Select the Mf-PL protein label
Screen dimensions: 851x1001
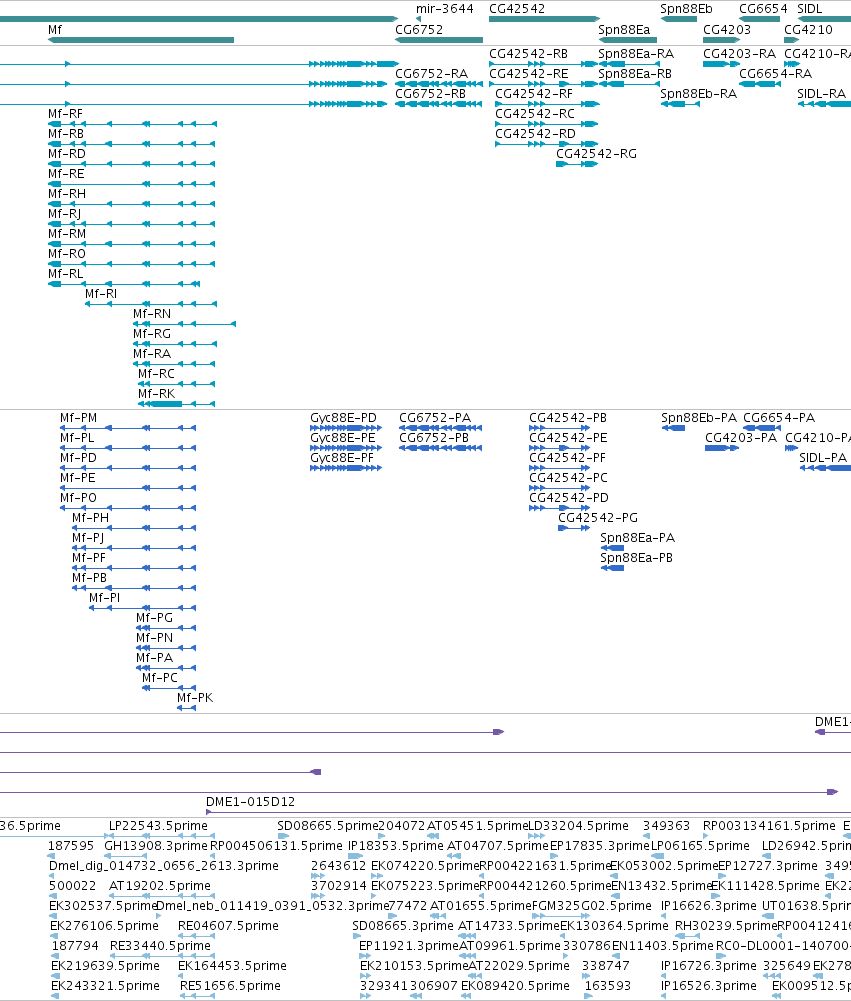click(x=77, y=437)
